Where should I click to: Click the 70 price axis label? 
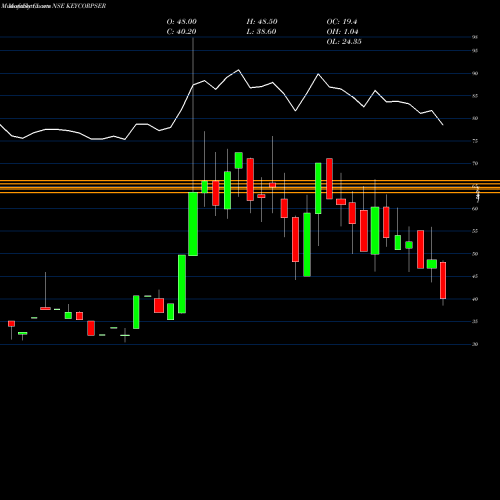point(475,163)
